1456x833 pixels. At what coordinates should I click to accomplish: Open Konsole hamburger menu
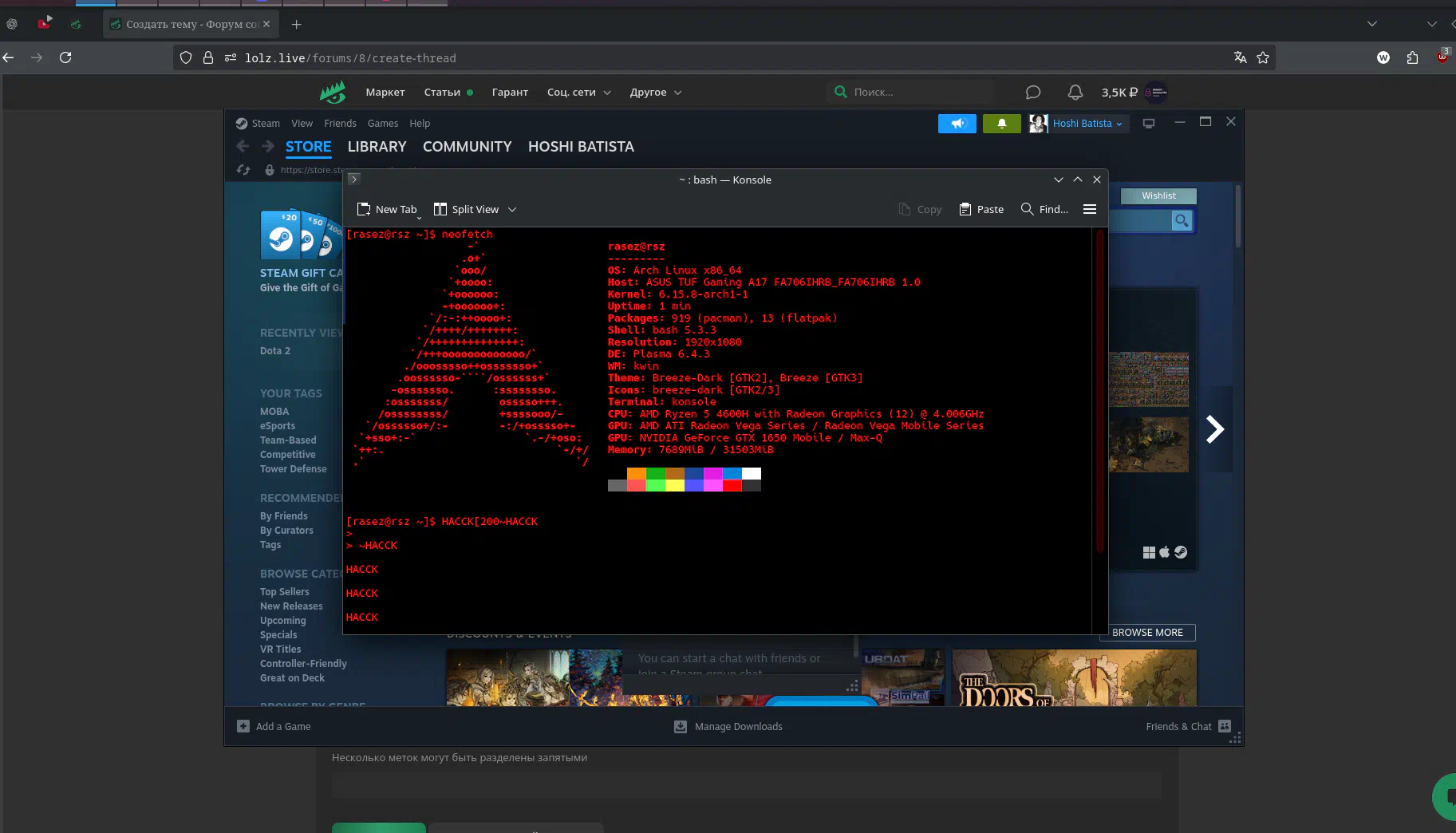pos(1090,209)
